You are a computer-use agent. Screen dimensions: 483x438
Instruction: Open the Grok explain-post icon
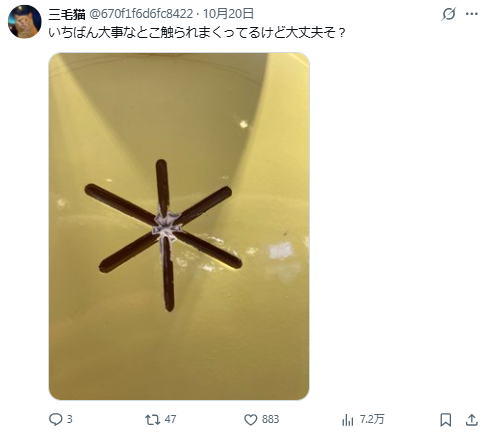coord(448,14)
